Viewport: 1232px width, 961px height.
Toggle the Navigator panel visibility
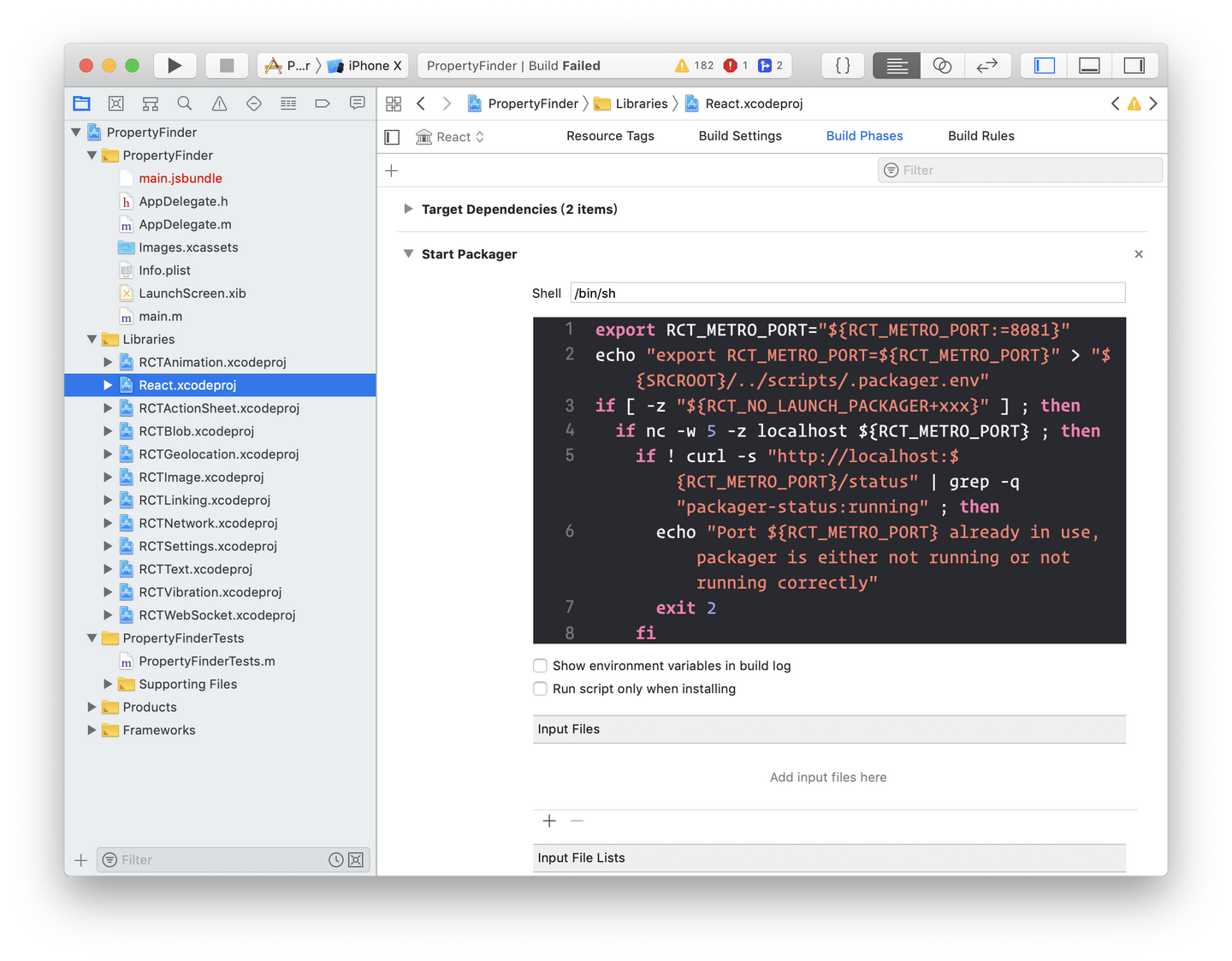tap(1043, 65)
